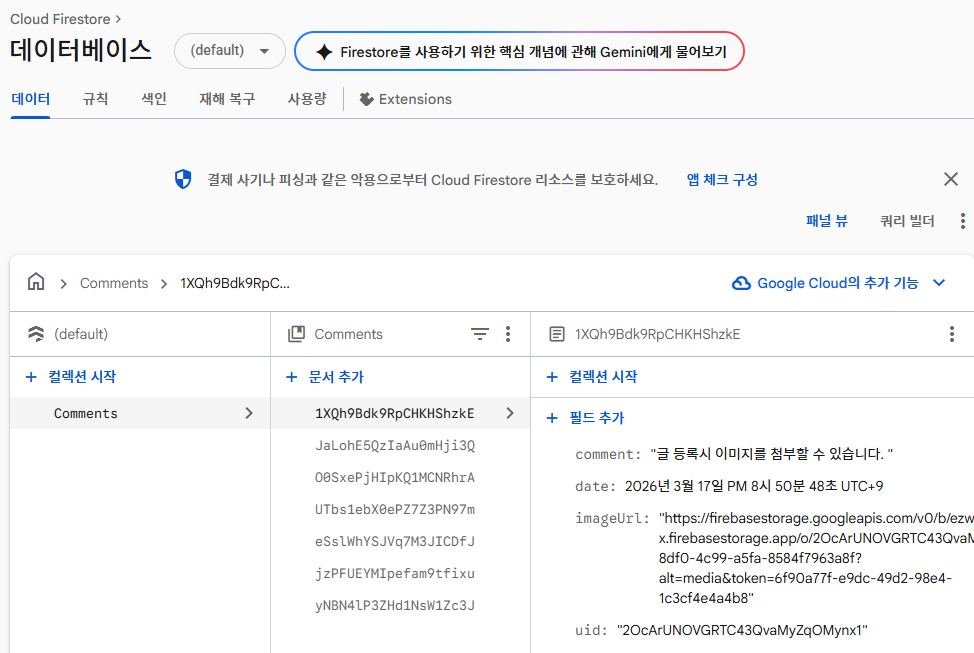
Task: Open the 앱 체크 구성 link
Action: pyautogui.click(x=722, y=180)
